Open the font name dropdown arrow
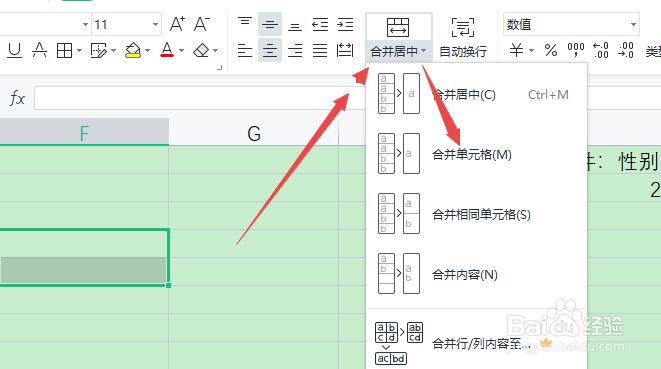 (x=85, y=24)
